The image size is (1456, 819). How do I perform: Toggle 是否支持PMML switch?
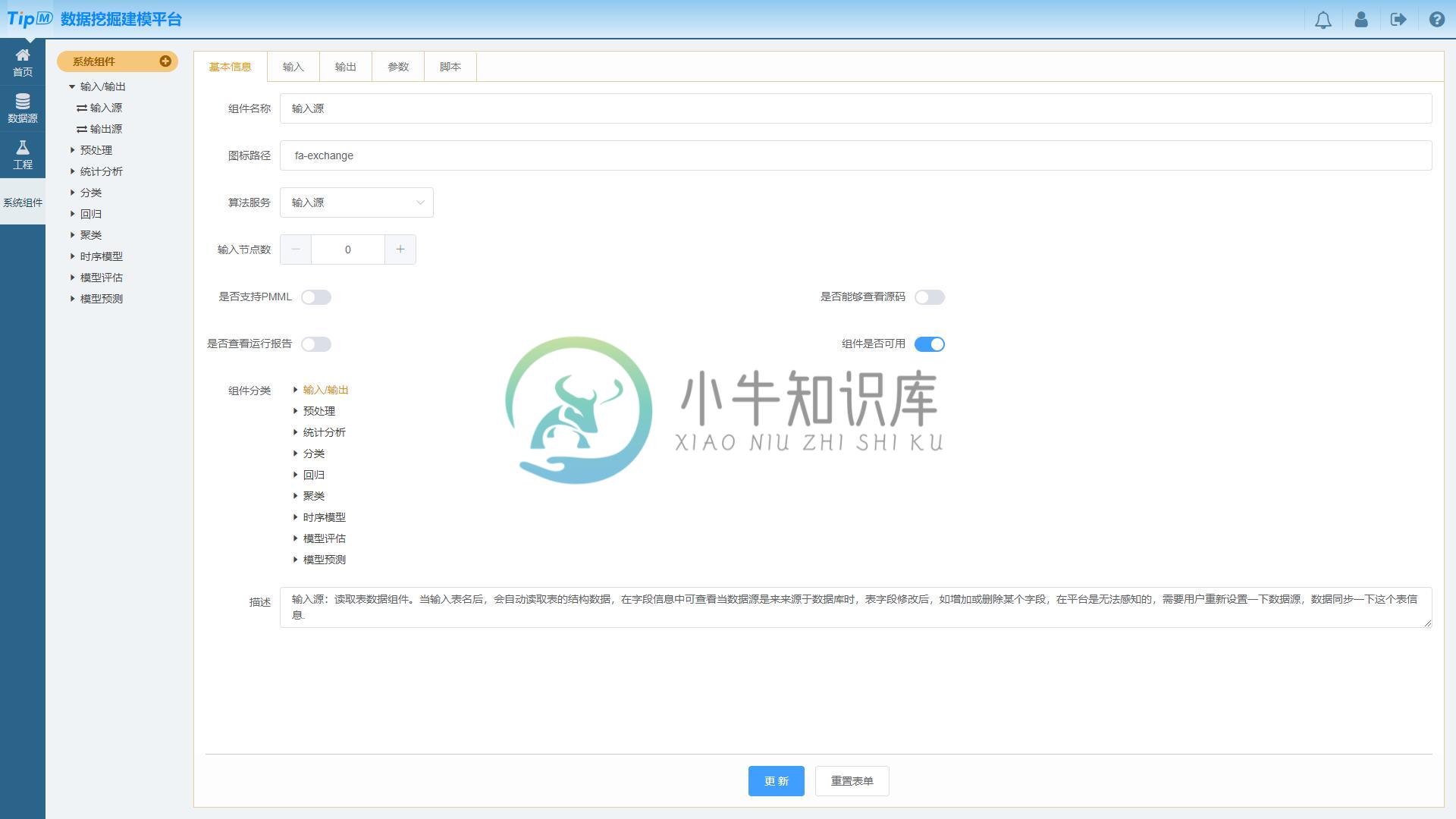pos(316,297)
